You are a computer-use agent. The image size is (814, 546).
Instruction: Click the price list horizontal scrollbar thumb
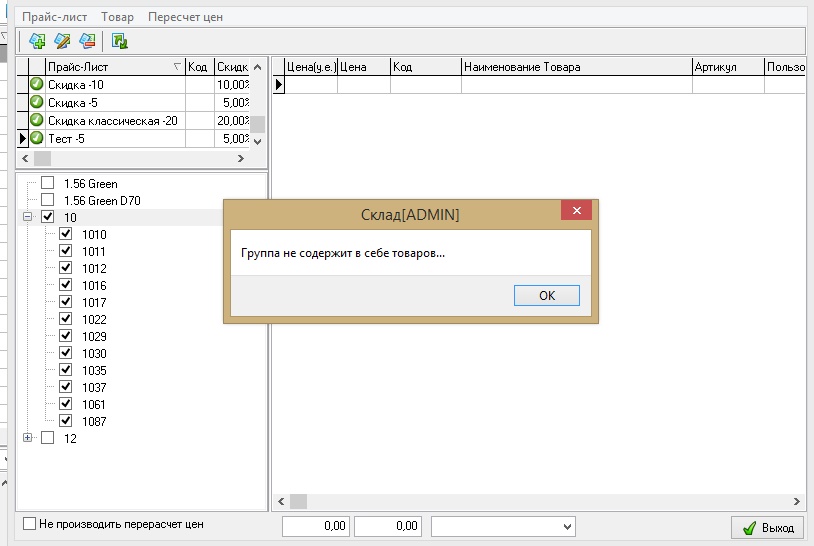(x=42, y=159)
